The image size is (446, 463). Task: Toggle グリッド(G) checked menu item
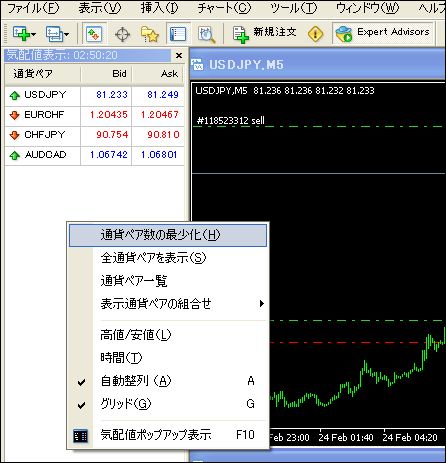coord(168,404)
